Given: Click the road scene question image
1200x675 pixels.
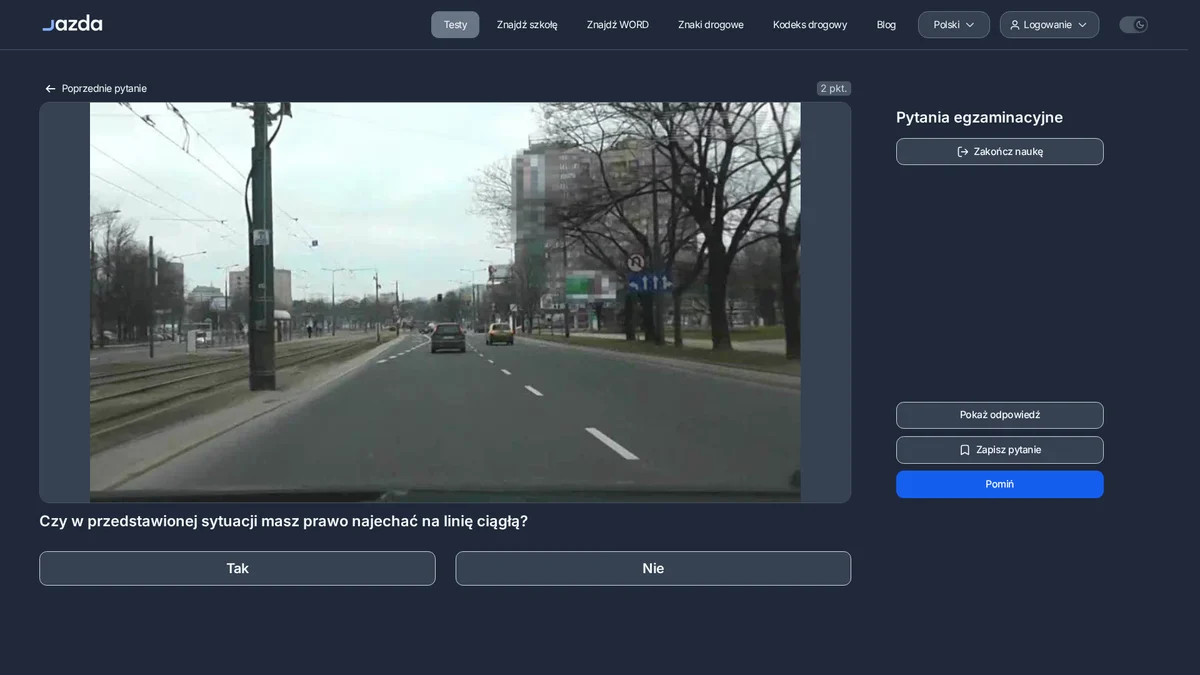Looking at the screenshot, I should click(445, 302).
